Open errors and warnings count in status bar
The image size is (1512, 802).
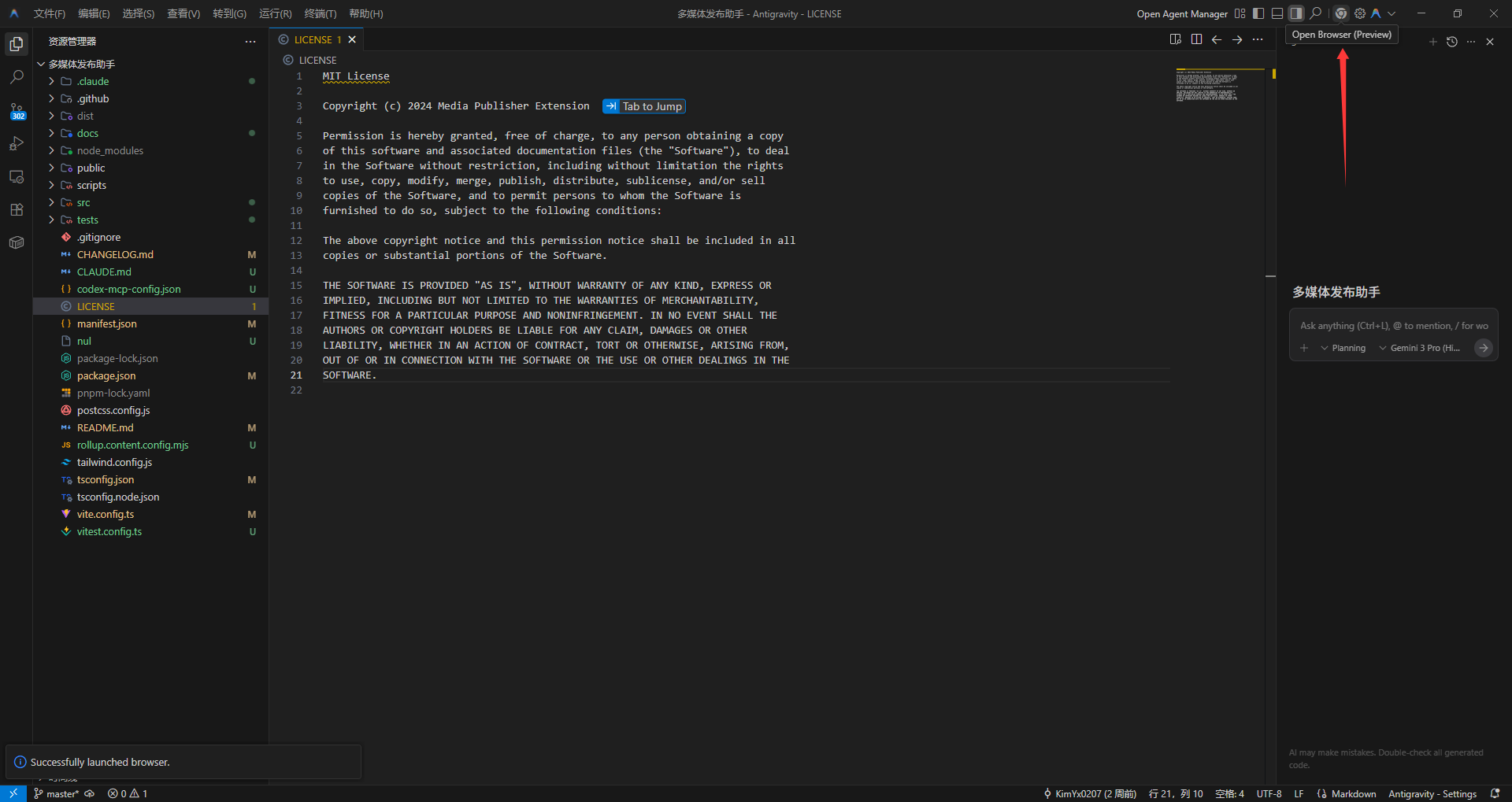[128, 793]
